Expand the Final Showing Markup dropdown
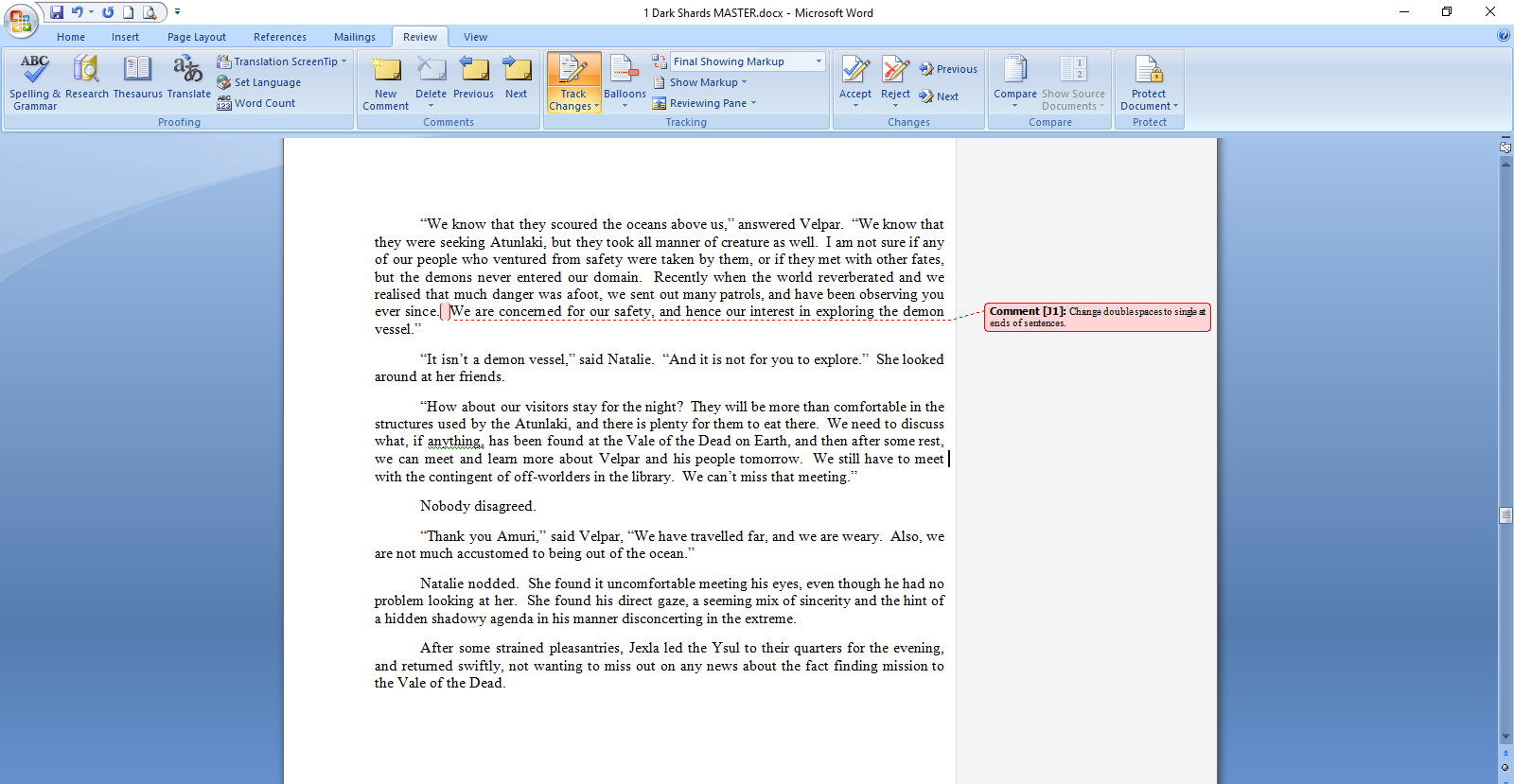 click(x=819, y=61)
